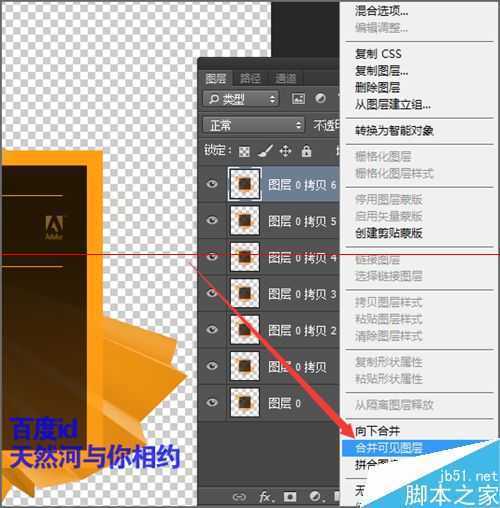Choose 删除图层 menu entry
Viewport: 500px width, 508px height.
(377, 88)
